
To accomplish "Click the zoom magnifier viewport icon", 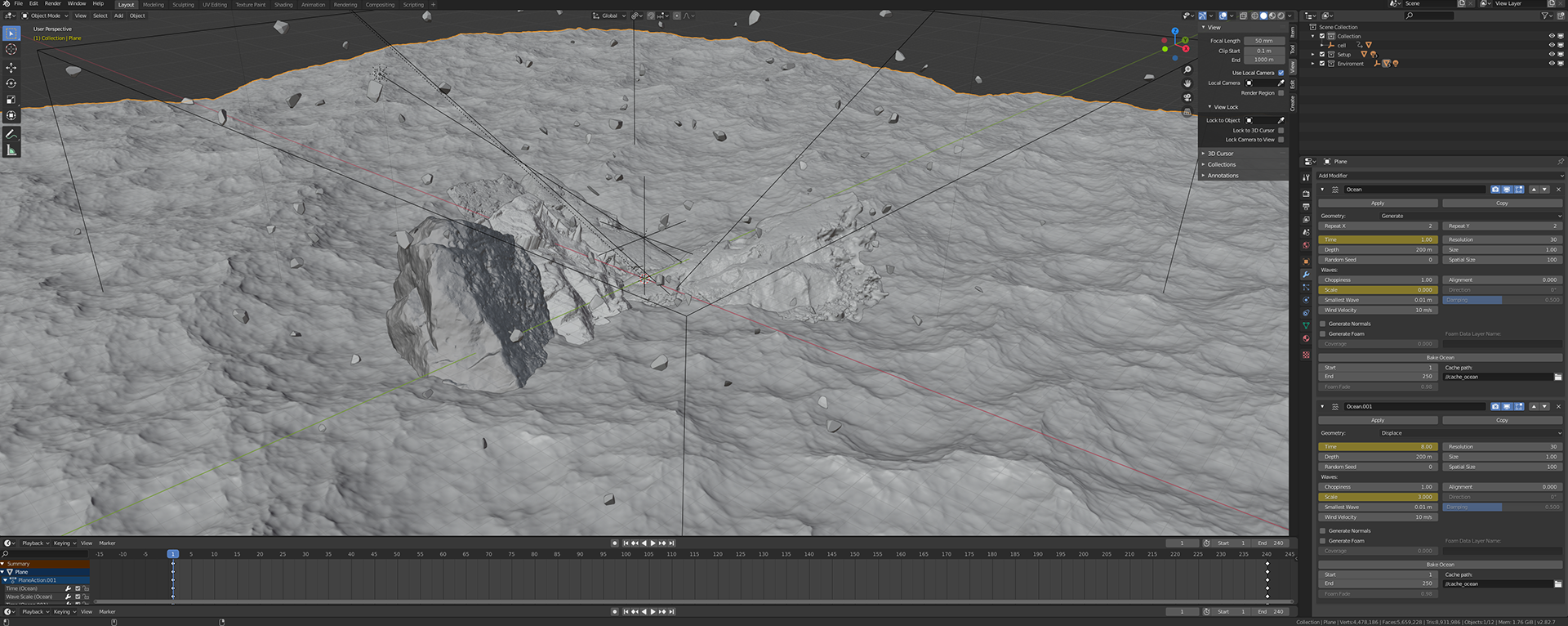I will click(1187, 69).
